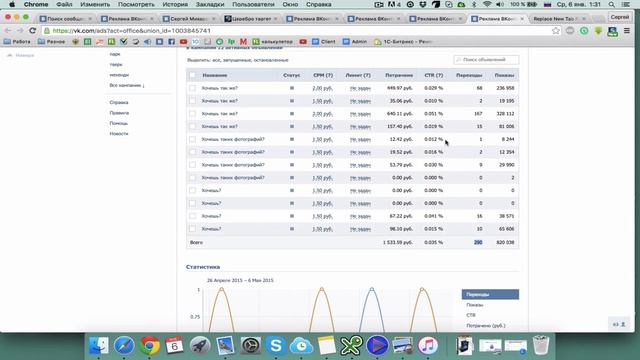Click in the ad search field

click(486, 60)
